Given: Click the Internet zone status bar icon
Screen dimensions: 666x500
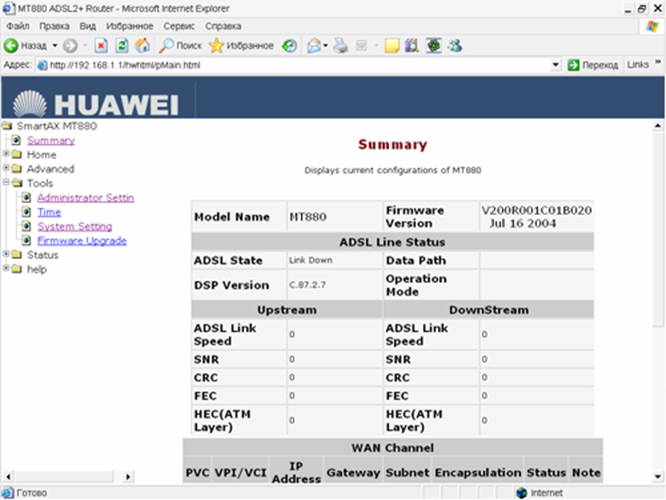Looking at the screenshot, I should (522, 493).
